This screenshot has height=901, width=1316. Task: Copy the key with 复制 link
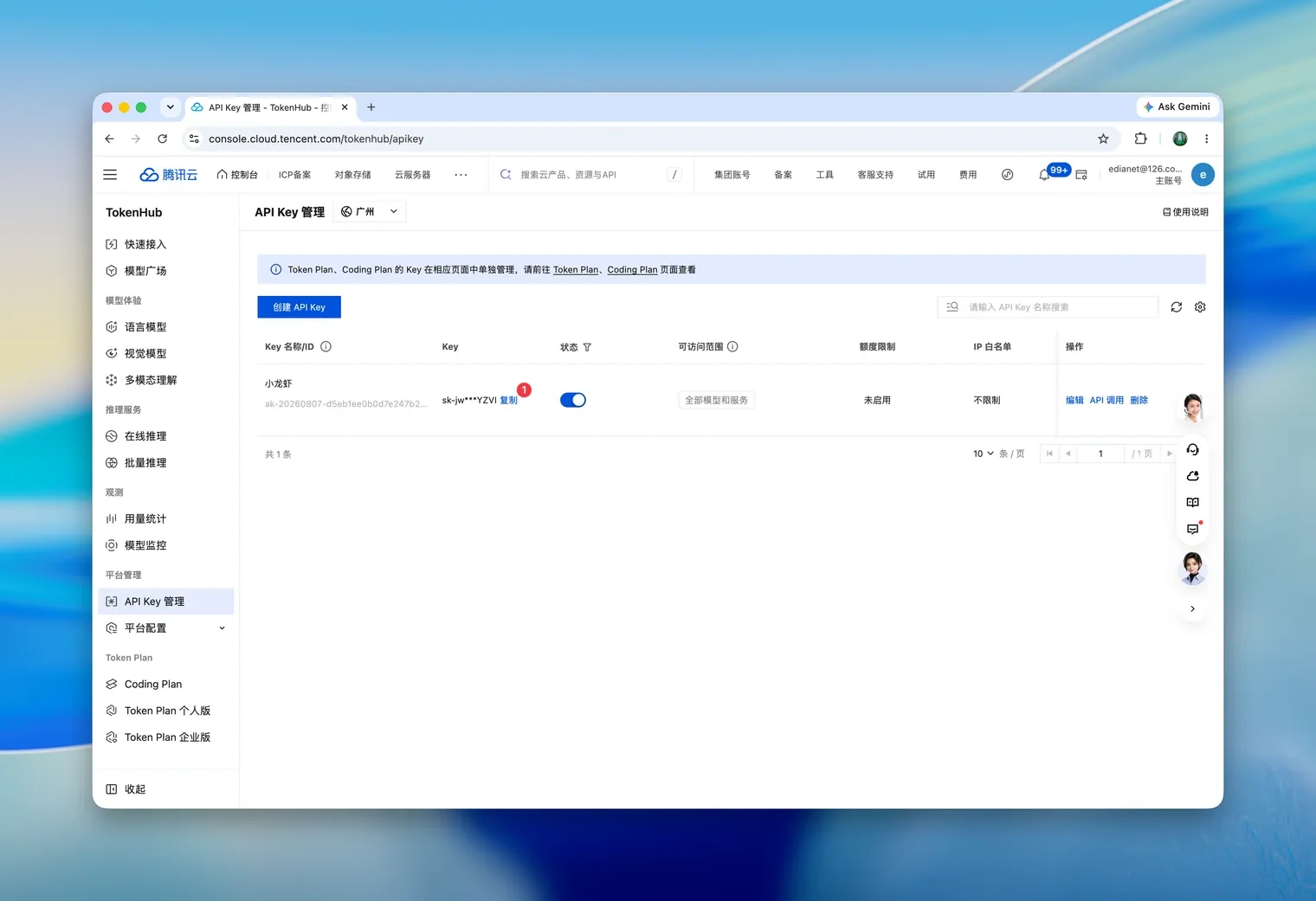point(508,401)
